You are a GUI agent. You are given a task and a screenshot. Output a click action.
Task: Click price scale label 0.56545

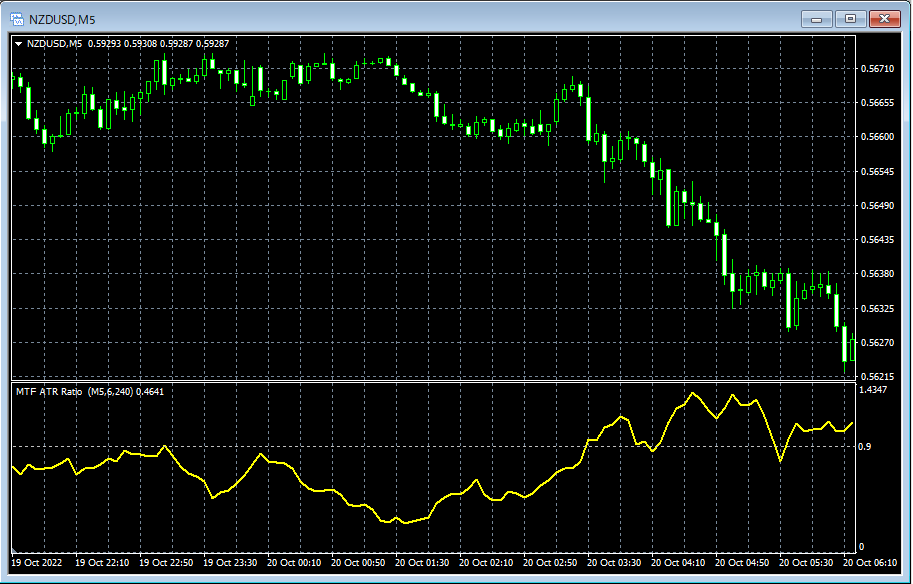[877, 172]
